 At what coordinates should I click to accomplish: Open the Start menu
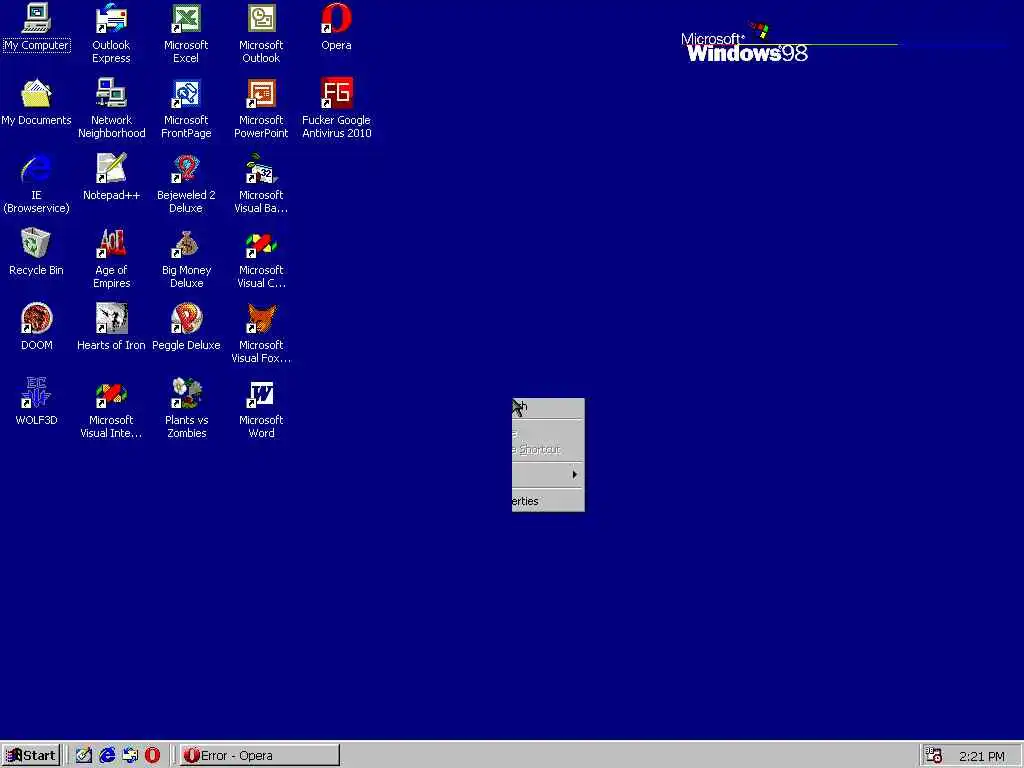click(31, 756)
